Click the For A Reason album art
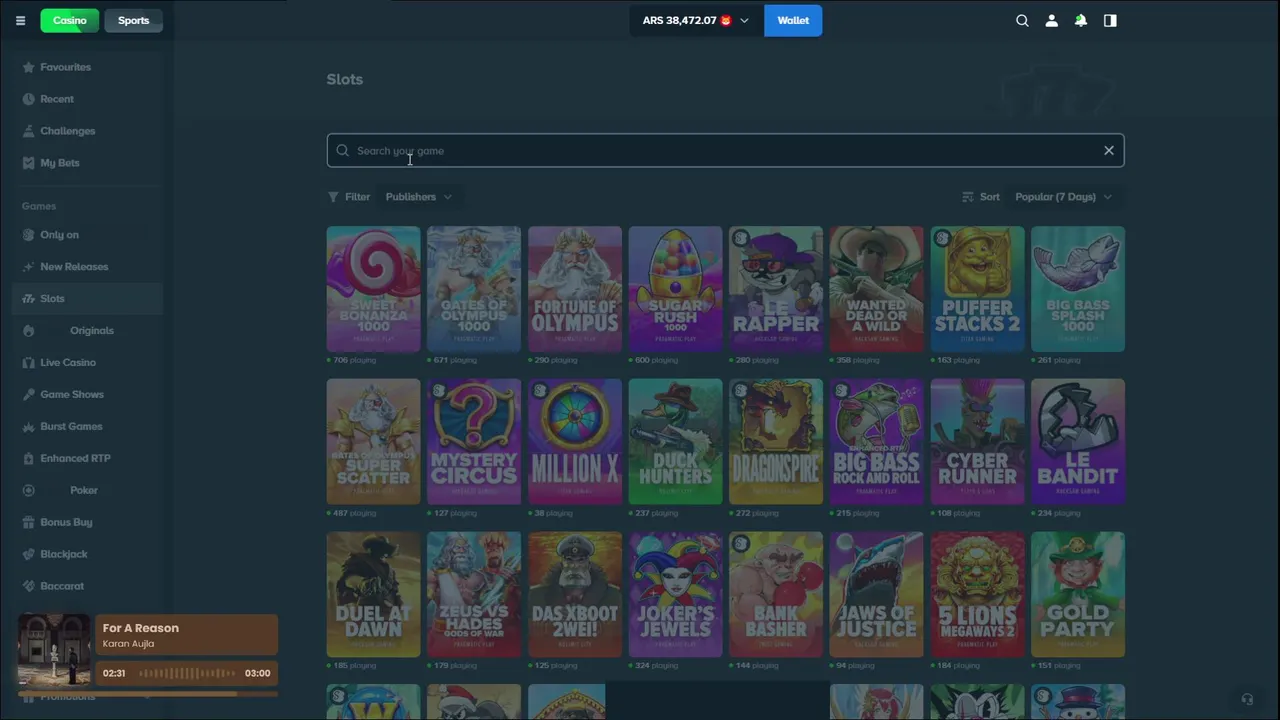This screenshot has height=720, width=1280. [x=54, y=649]
